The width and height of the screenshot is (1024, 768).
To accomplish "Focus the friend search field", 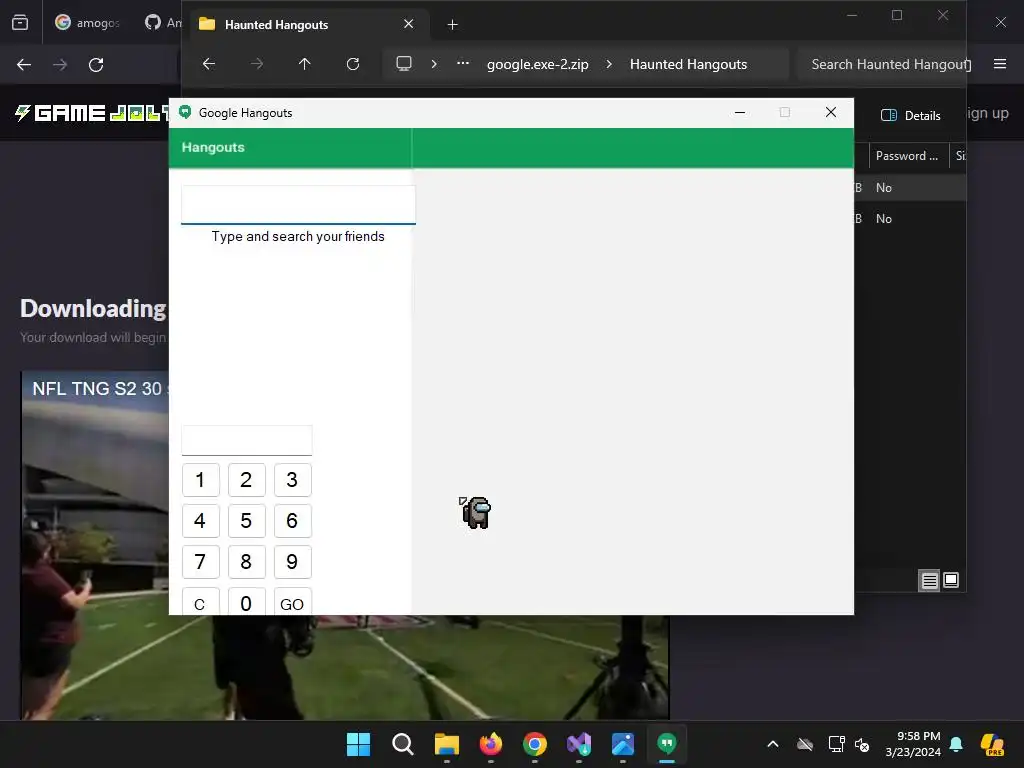I will pos(298,204).
